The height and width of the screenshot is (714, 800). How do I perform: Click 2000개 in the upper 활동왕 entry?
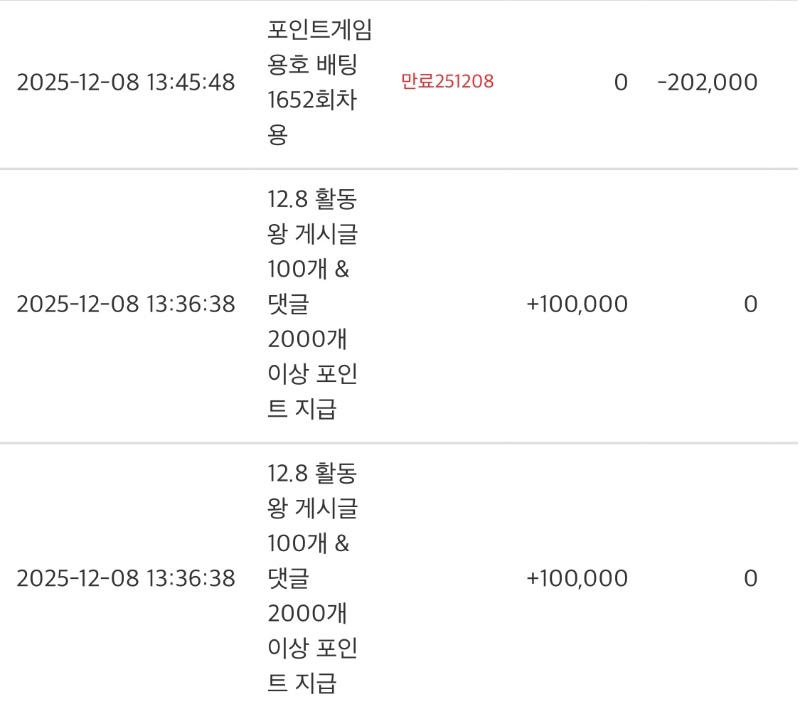tap(308, 339)
